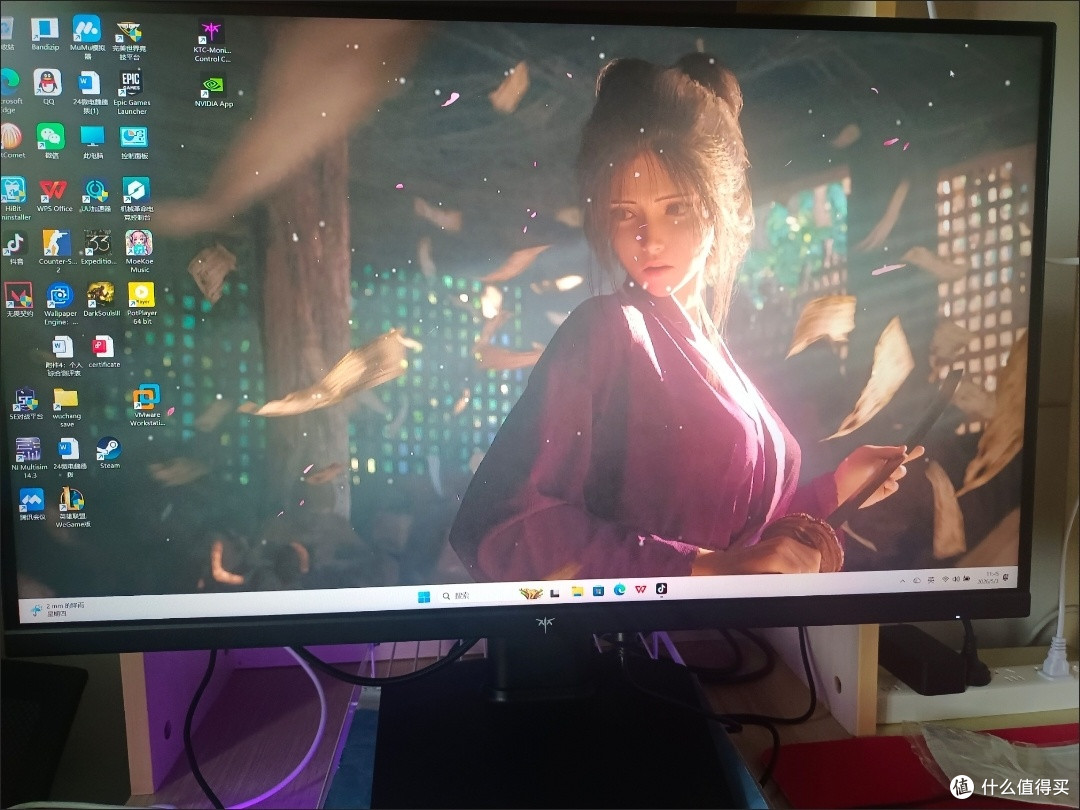Launch the DarkSoulsIII shortcut
Image resolution: width=1080 pixels, height=810 pixels.
(x=101, y=300)
